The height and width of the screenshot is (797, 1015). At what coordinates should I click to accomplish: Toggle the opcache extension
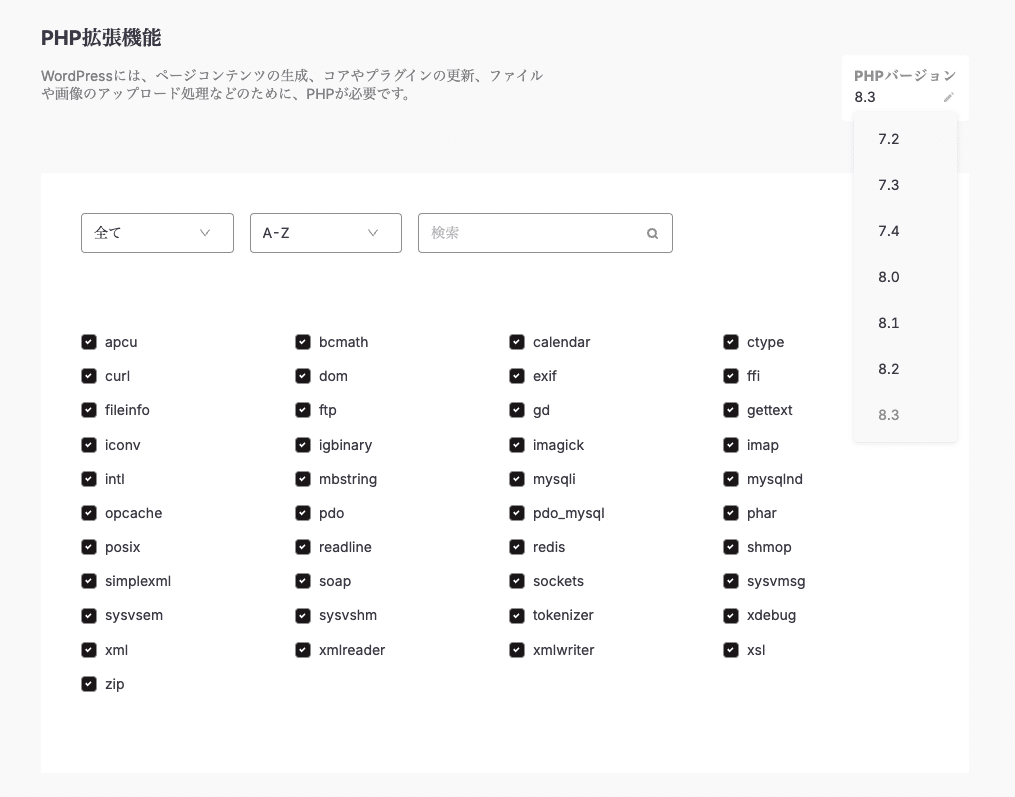tap(89, 513)
